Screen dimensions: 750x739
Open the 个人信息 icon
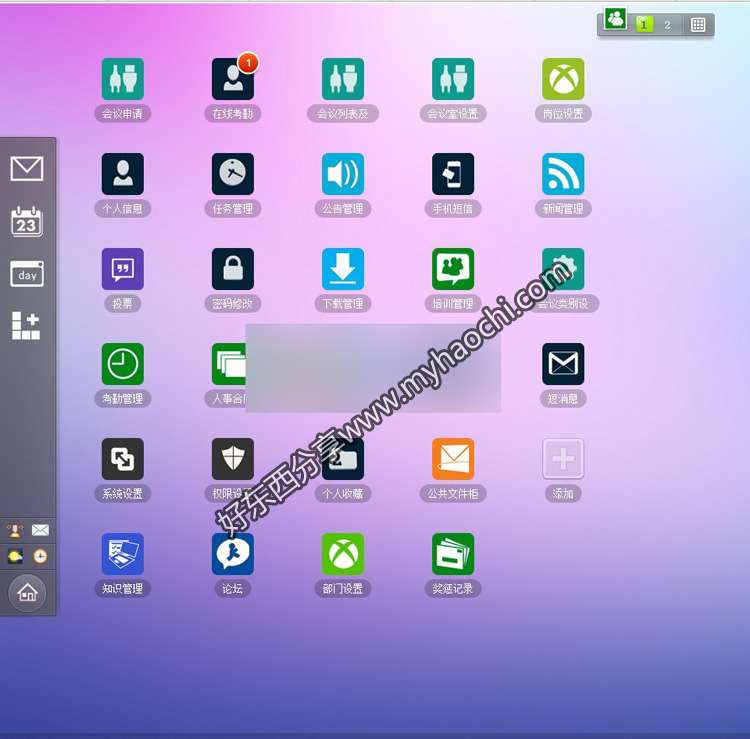pyautogui.click(x=122, y=174)
